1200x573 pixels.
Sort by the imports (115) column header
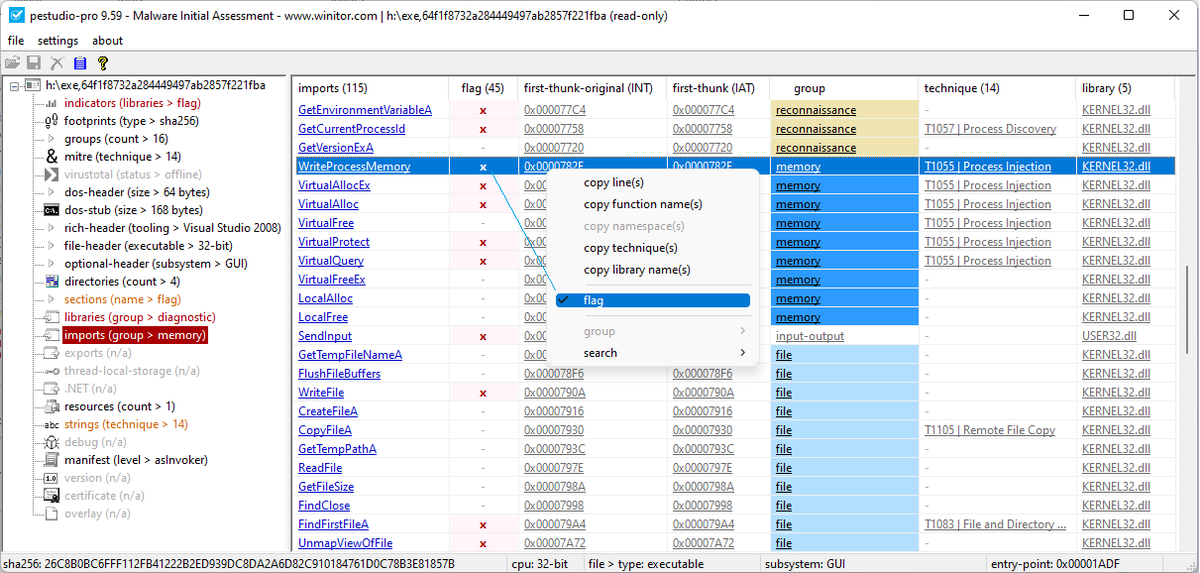(x=369, y=88)
